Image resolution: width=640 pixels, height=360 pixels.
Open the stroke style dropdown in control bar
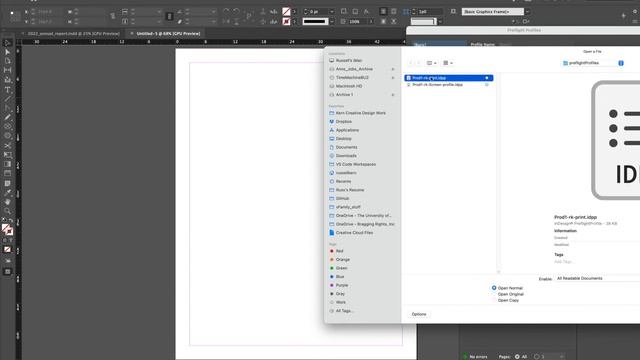click(x=331, y=21)
